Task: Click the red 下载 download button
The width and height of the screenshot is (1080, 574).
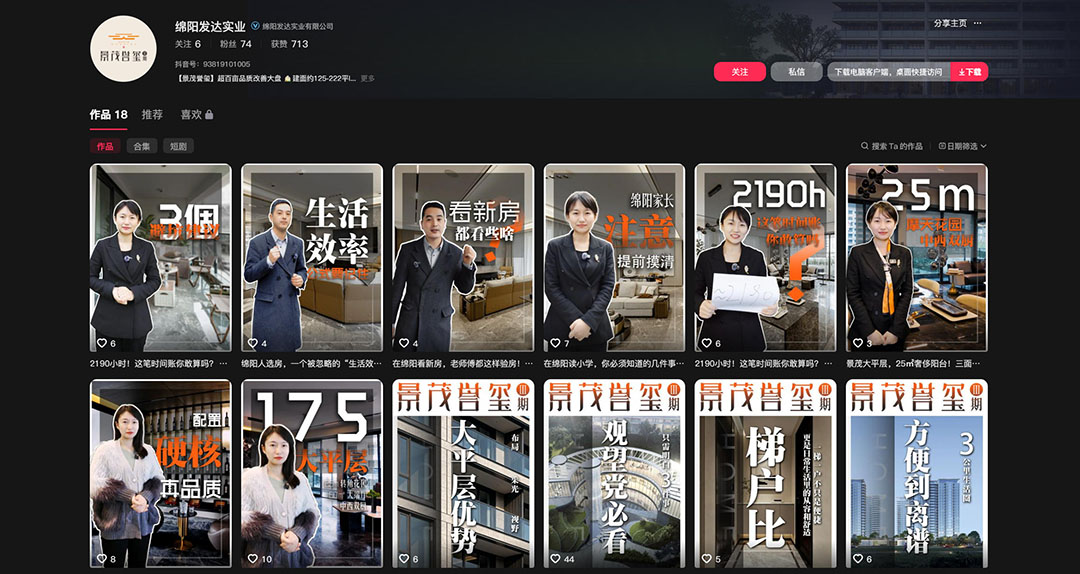Action: [969, 72]
